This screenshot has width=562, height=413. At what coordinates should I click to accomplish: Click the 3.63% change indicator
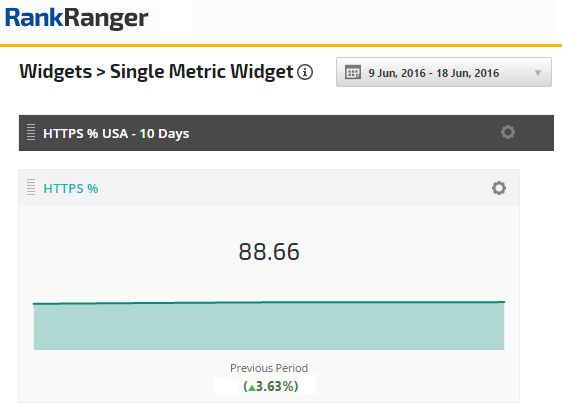coord(271,386)
